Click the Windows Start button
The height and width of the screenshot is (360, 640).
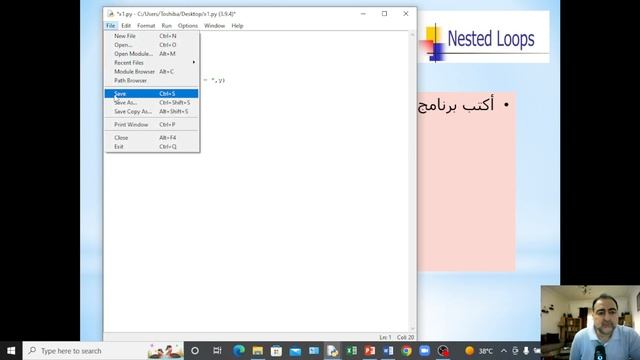pyautogui.click(x=11, y=351)
